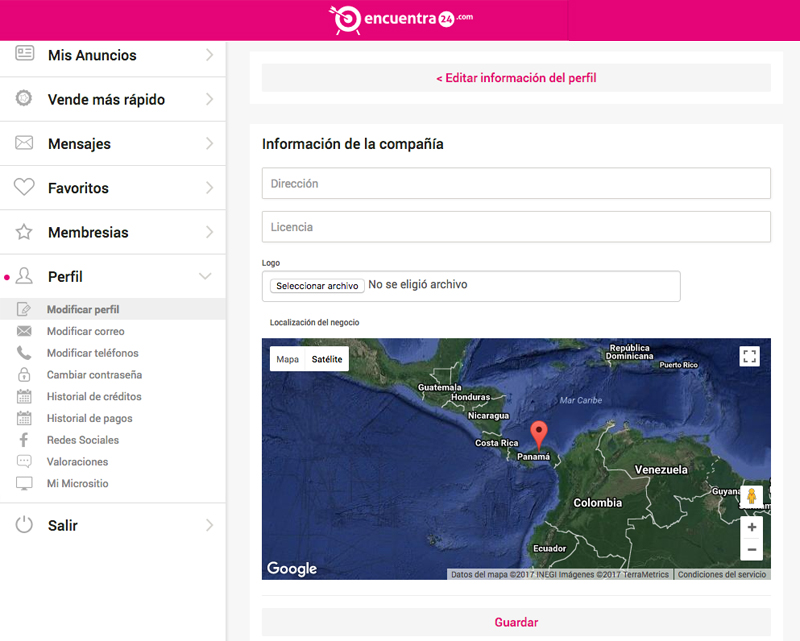Open Mi Micrositio in sidebar
Viewport: 800px width, 641px height.
(78, 483)
